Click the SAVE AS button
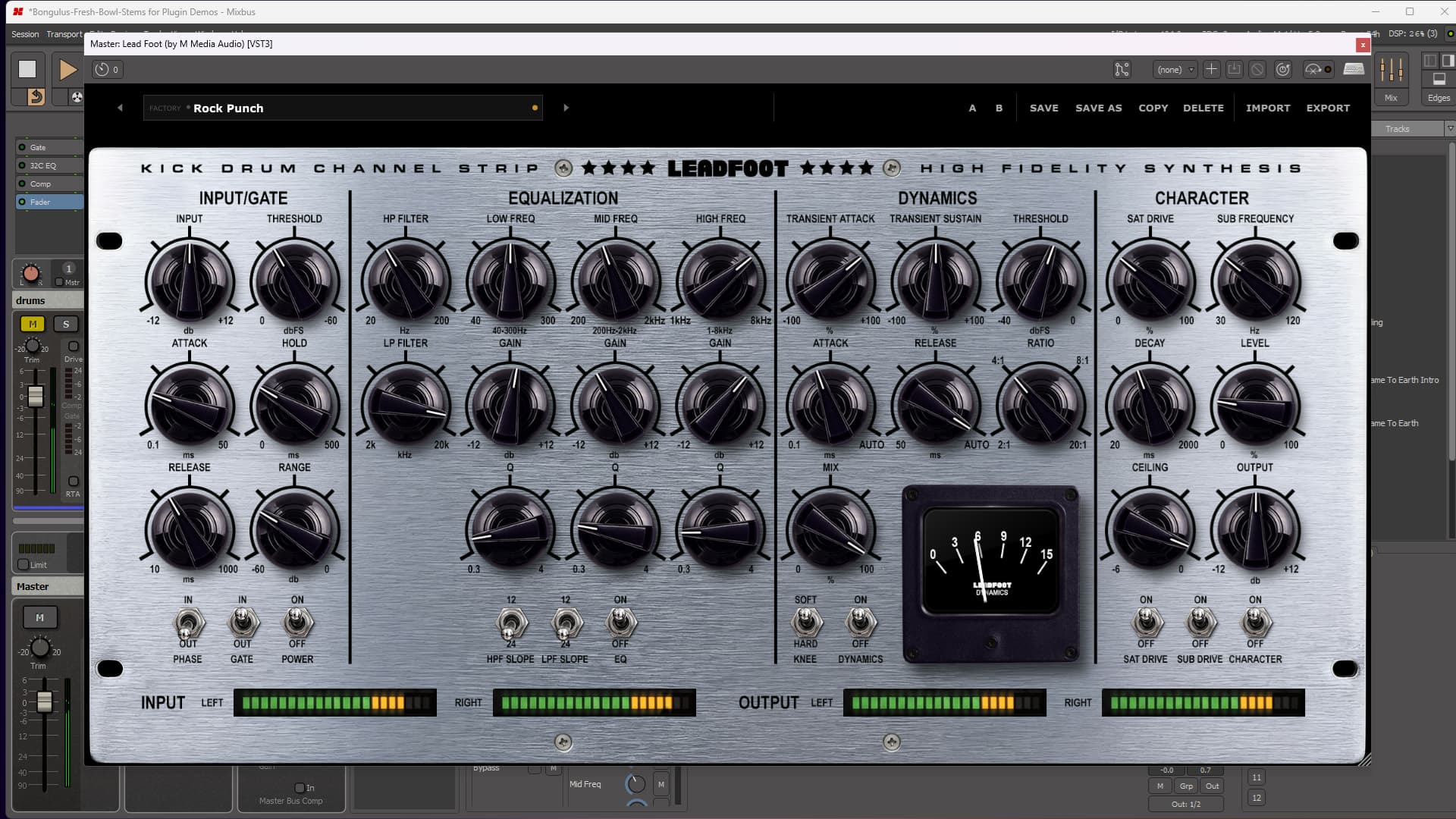 (1098, 108)
